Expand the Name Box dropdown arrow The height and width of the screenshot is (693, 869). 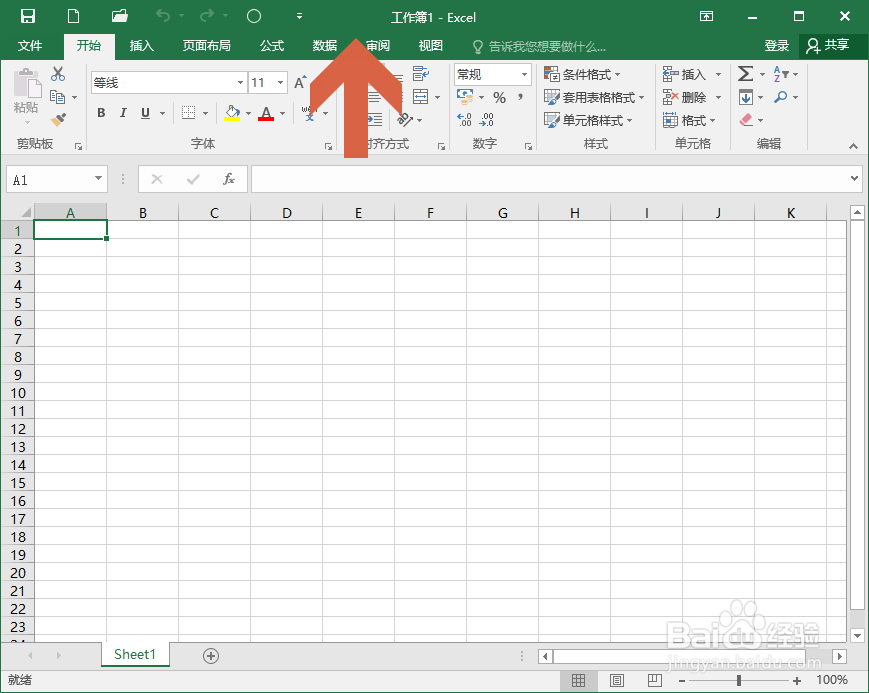click(98, 179)
